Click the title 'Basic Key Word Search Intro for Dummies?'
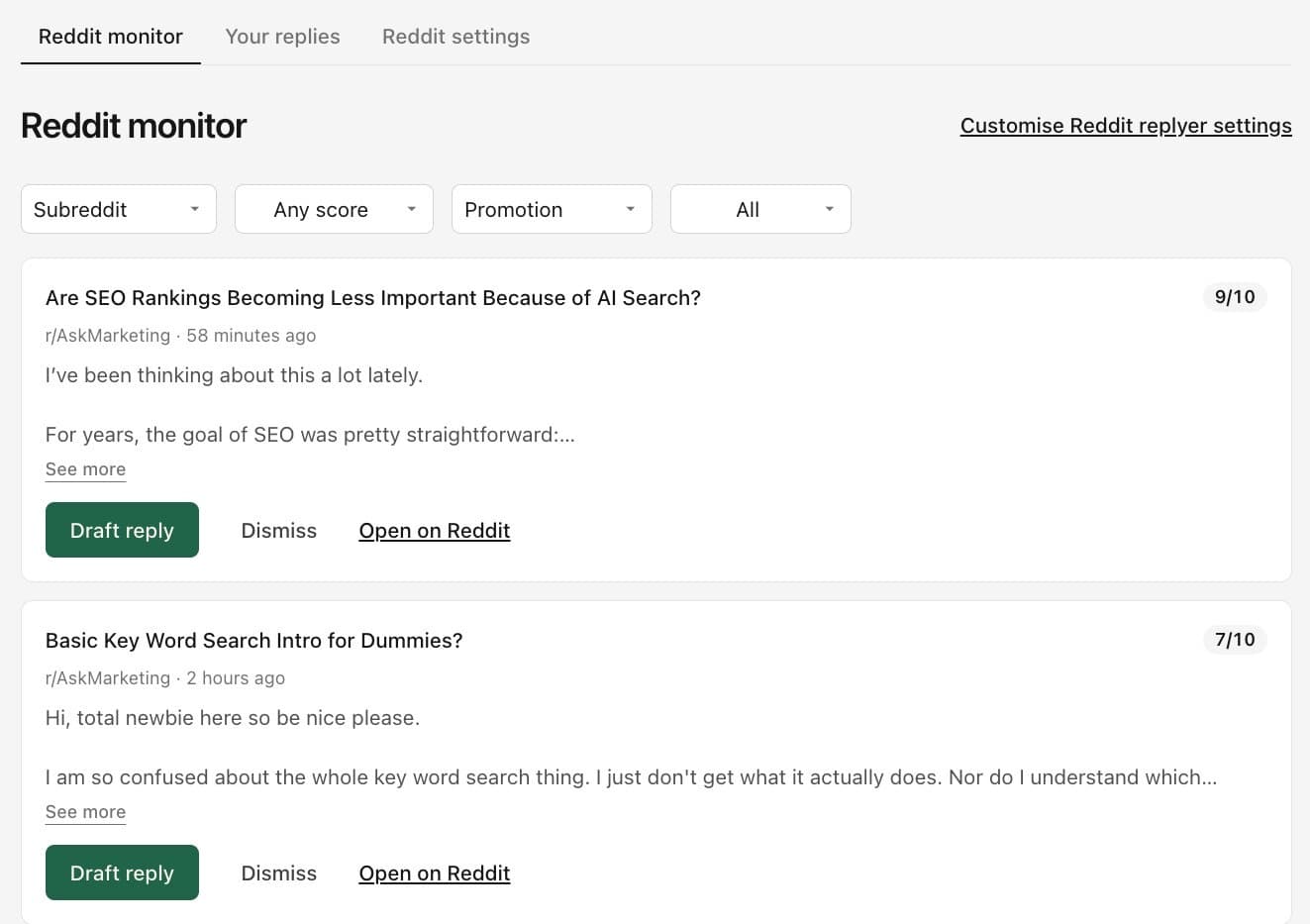The height and width of the screenshot is (924, 1310). tap(254, 641)
